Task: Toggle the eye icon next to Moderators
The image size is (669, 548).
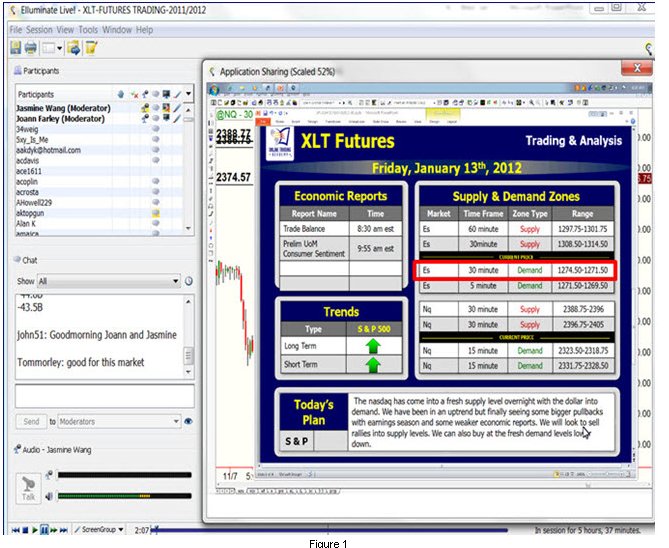Action: pos(188,422)
